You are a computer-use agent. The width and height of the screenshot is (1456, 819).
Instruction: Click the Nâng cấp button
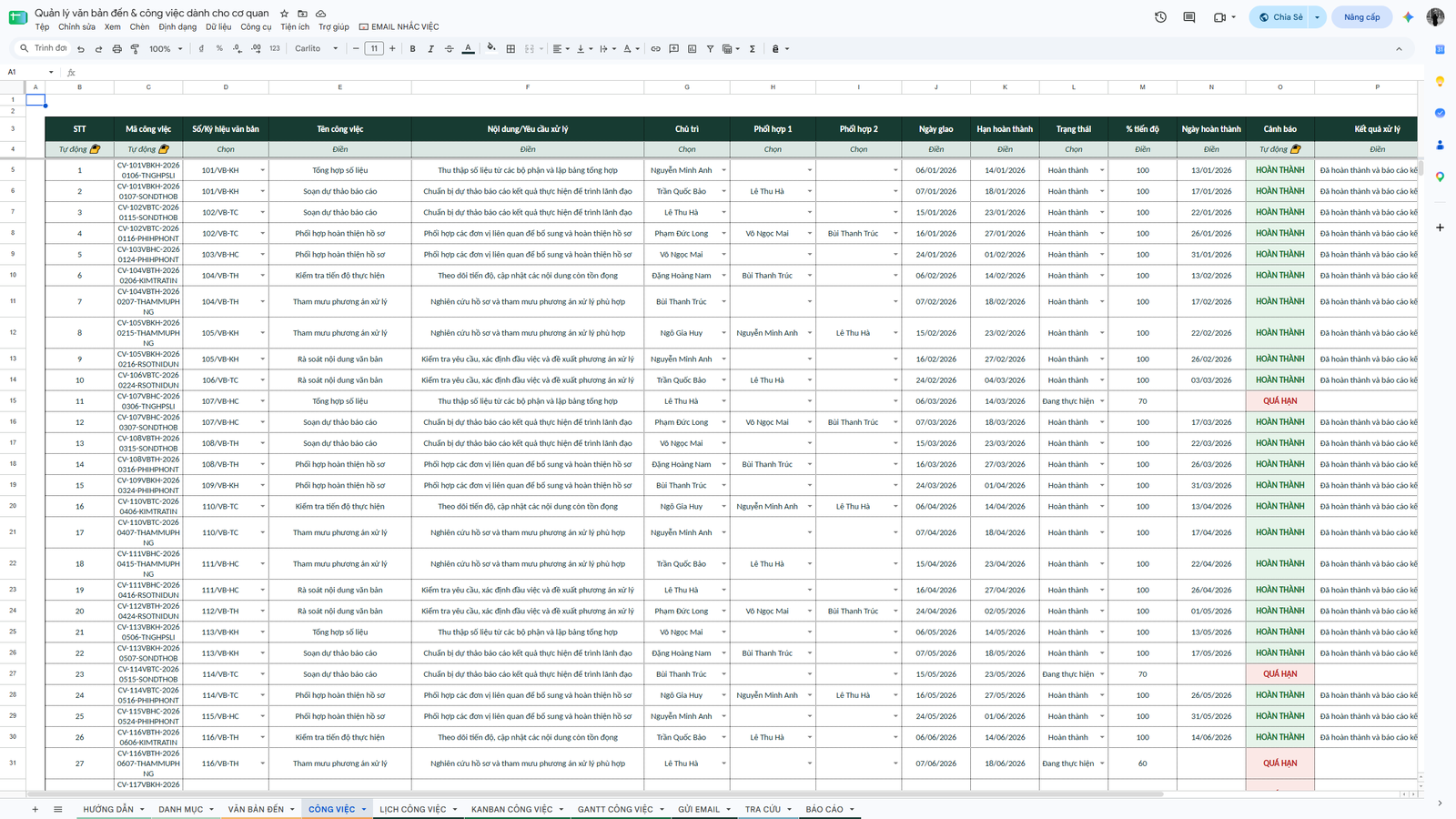coord(1361,17)
